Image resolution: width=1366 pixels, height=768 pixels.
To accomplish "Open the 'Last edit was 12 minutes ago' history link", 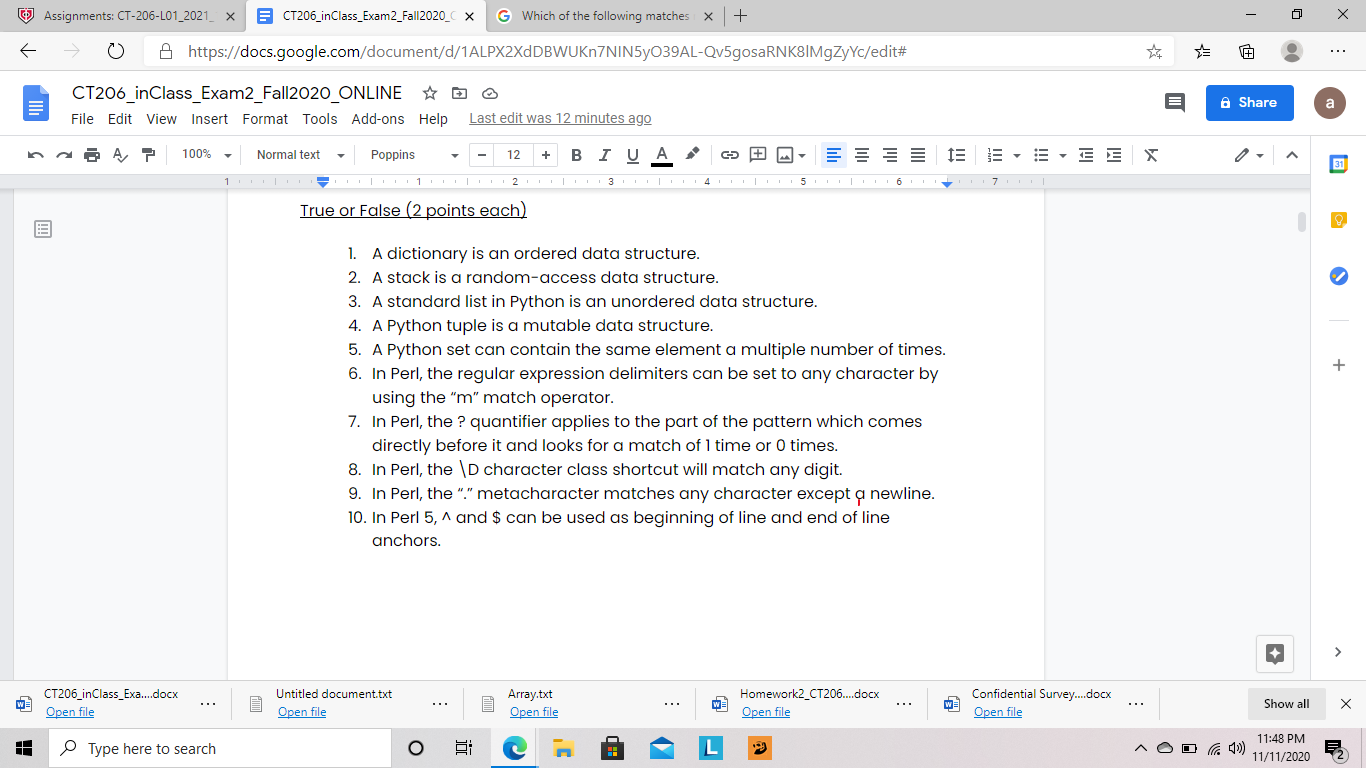I will coord(560,117).
